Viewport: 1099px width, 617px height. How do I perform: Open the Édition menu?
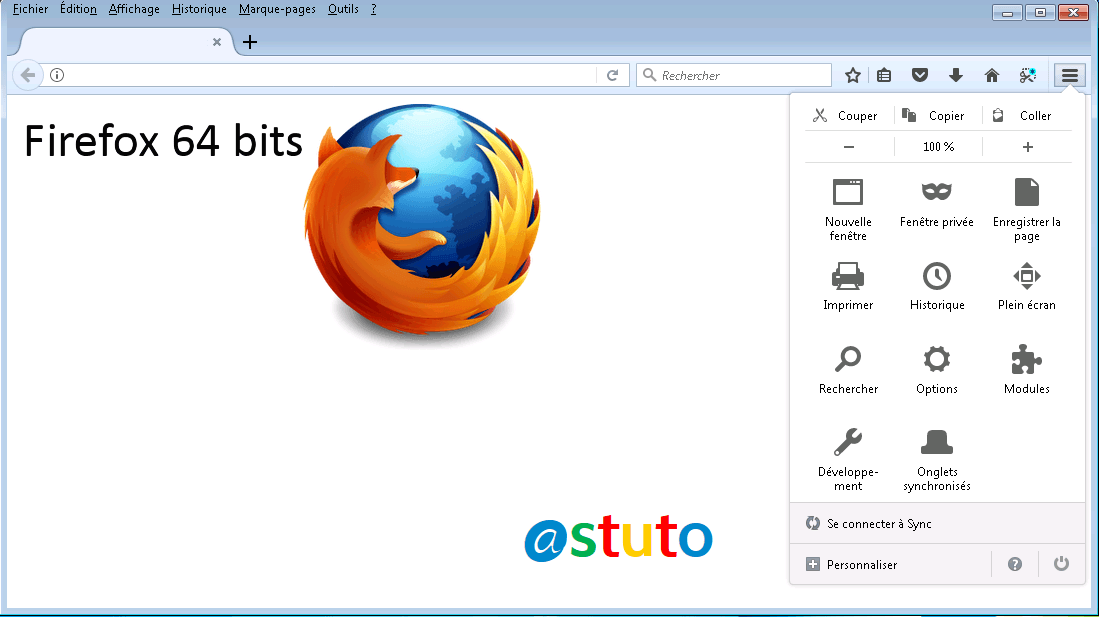78,9
